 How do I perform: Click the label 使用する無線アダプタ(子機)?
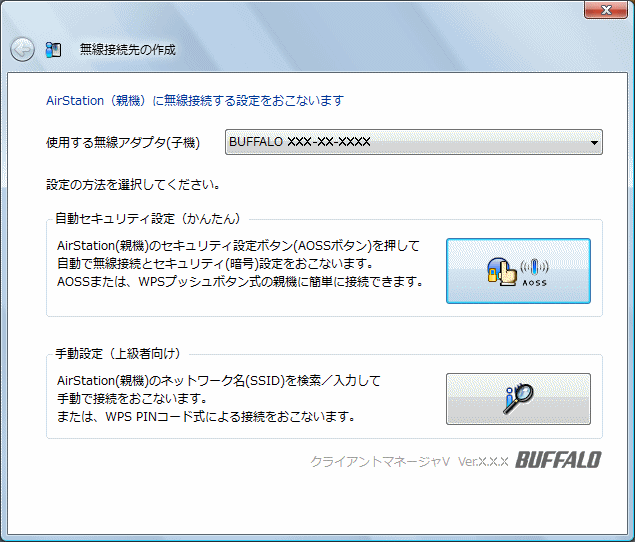[123, 143]
